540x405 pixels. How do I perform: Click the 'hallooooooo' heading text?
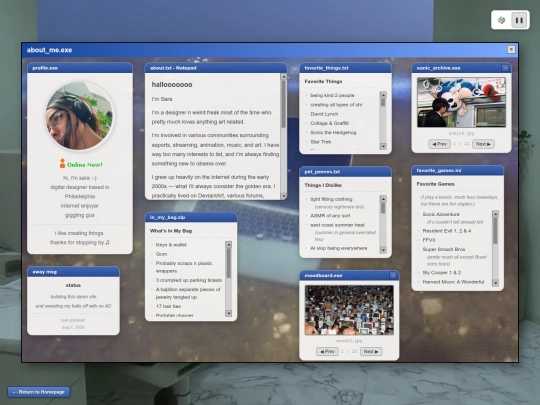coord(172,84)
